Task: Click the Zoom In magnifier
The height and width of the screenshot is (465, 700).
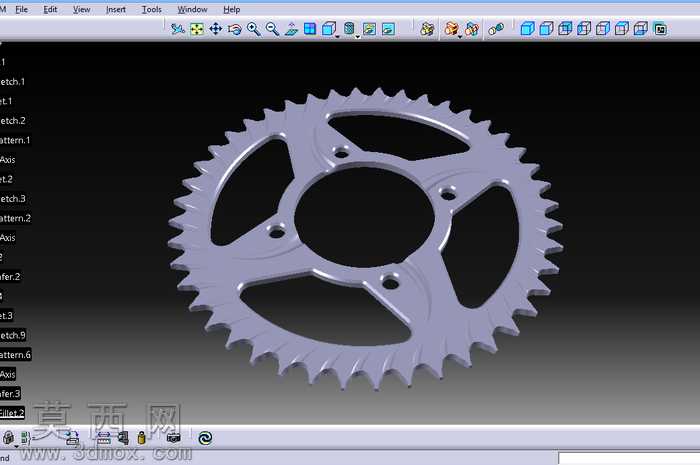Action: [x=254, y=29]
